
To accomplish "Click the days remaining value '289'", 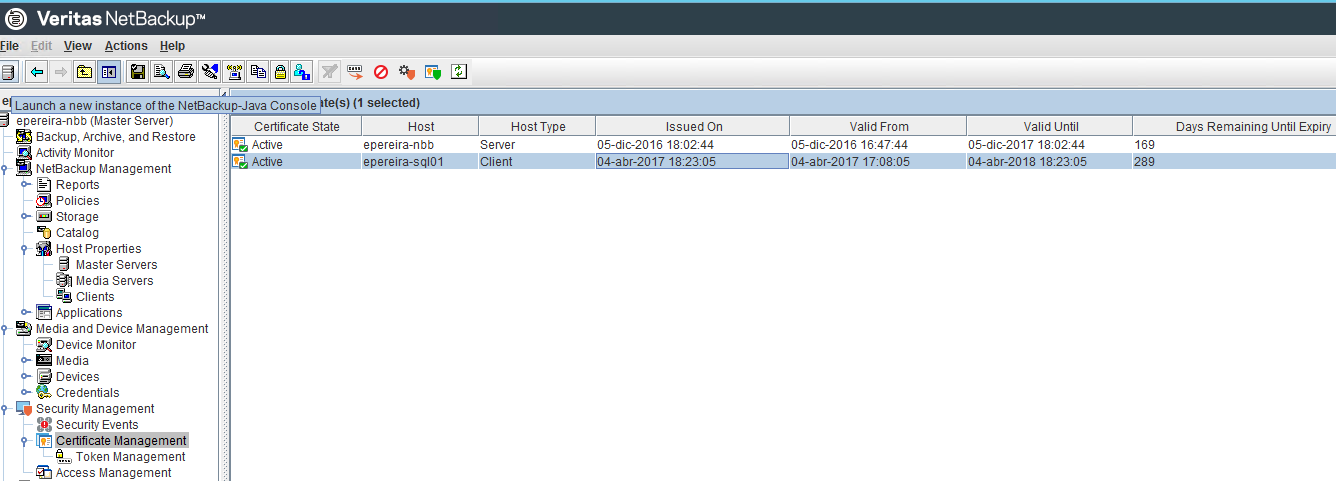I will tap(1145, 161).
